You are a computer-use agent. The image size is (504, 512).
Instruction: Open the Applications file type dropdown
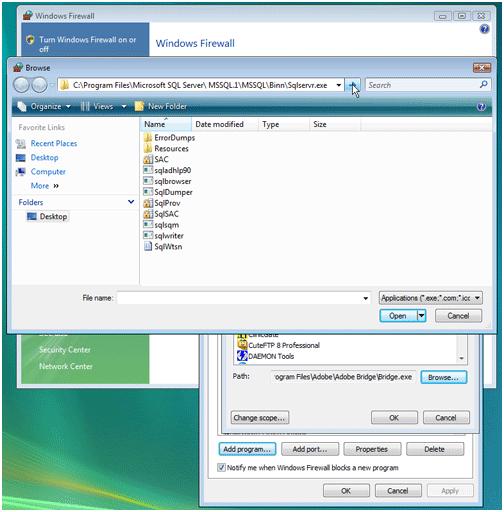coord(431,298)
